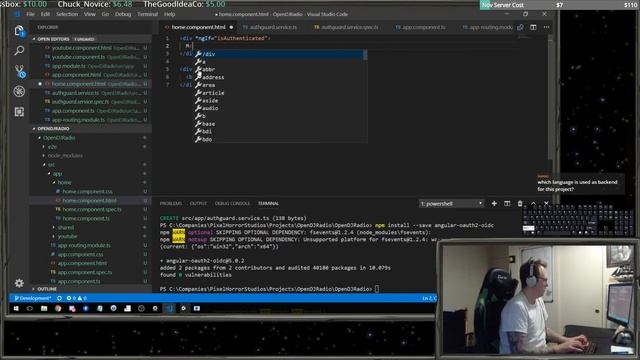Viewport: 640px width, 360px height.
Task: Split the terminal panel
Action: pos(507,203)
